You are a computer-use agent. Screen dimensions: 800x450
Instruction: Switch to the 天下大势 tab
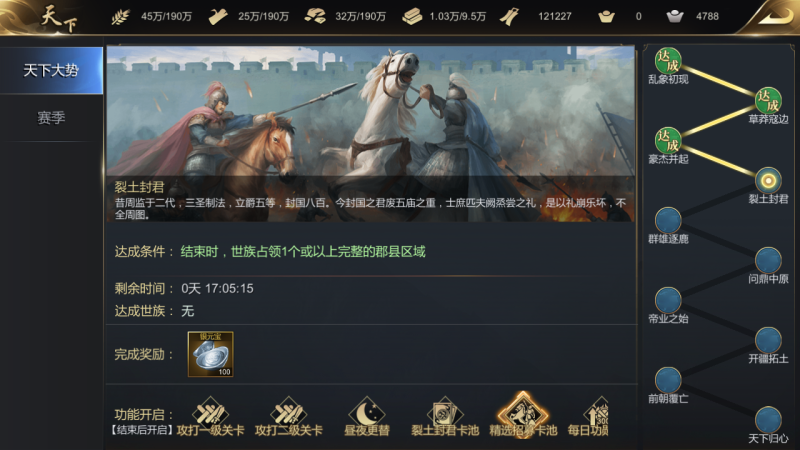[51, 70]
